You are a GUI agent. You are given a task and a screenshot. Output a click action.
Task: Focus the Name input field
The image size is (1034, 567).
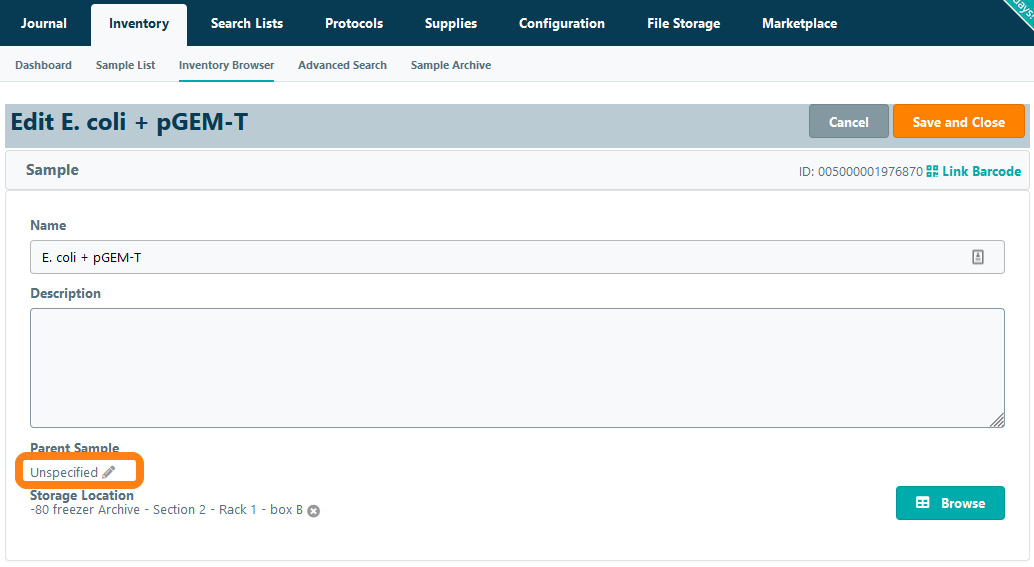(x=500, y=257)
